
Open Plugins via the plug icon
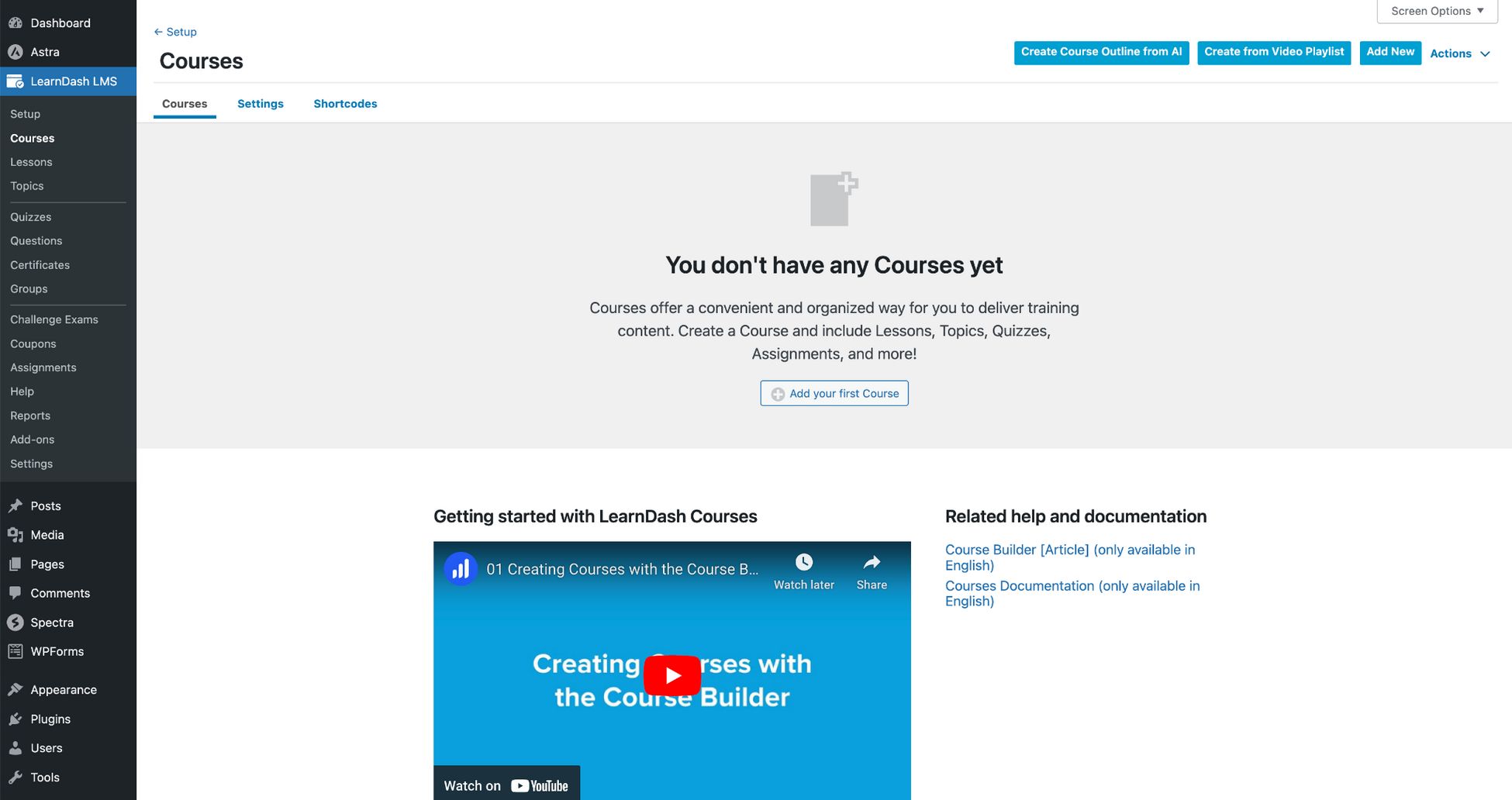(x=16, y=719)
